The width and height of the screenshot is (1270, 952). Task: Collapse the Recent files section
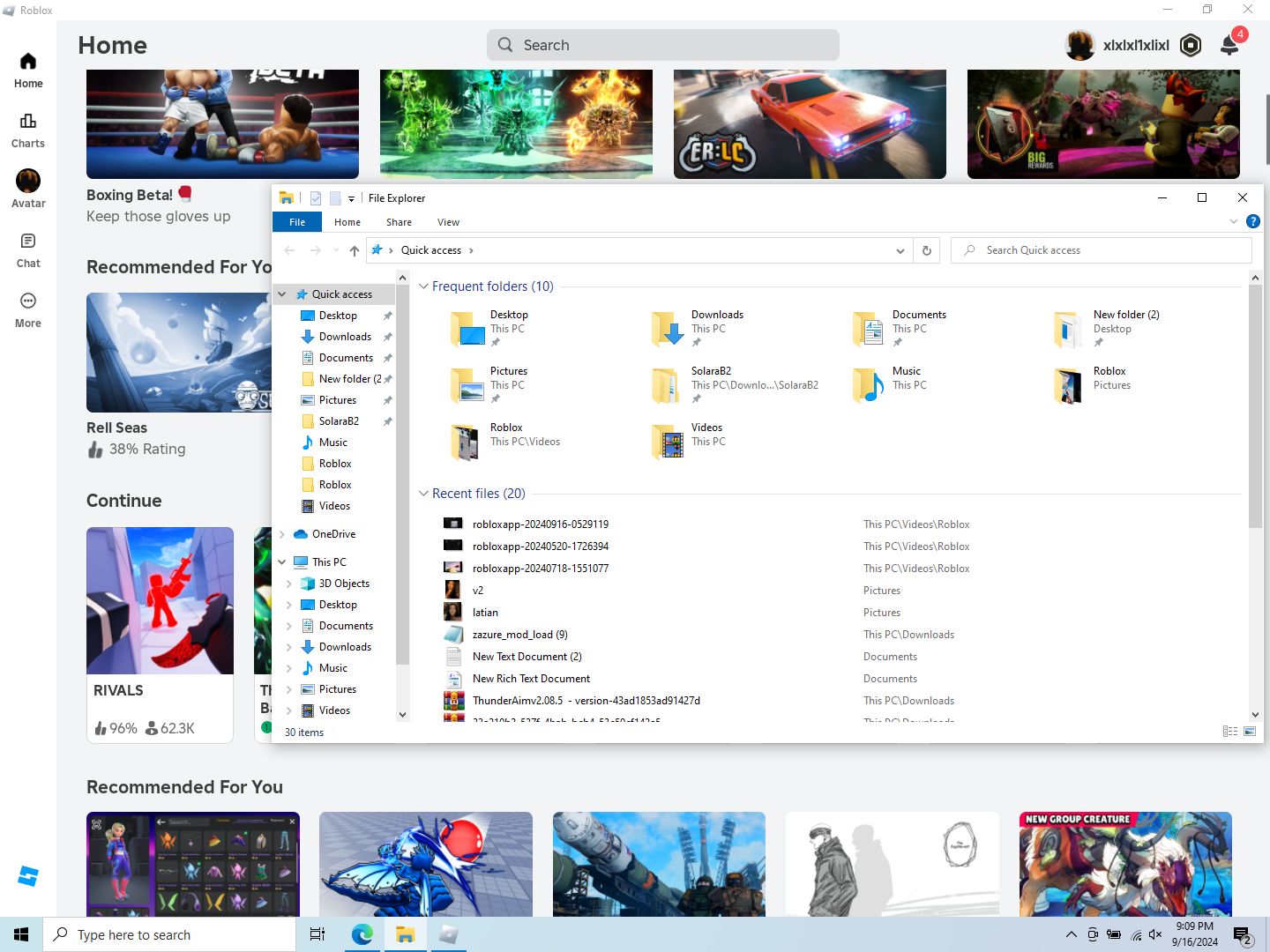point(423,494)
